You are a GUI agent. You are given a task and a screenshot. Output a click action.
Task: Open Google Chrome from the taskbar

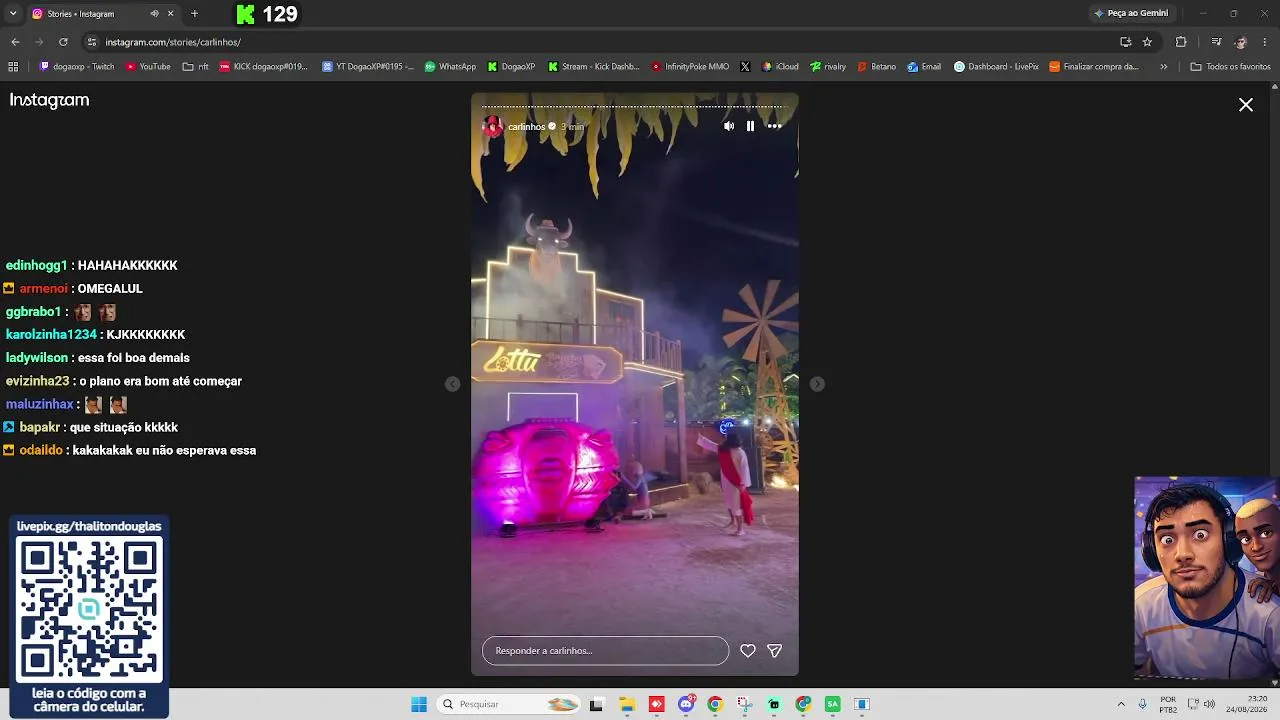point(715,704)
